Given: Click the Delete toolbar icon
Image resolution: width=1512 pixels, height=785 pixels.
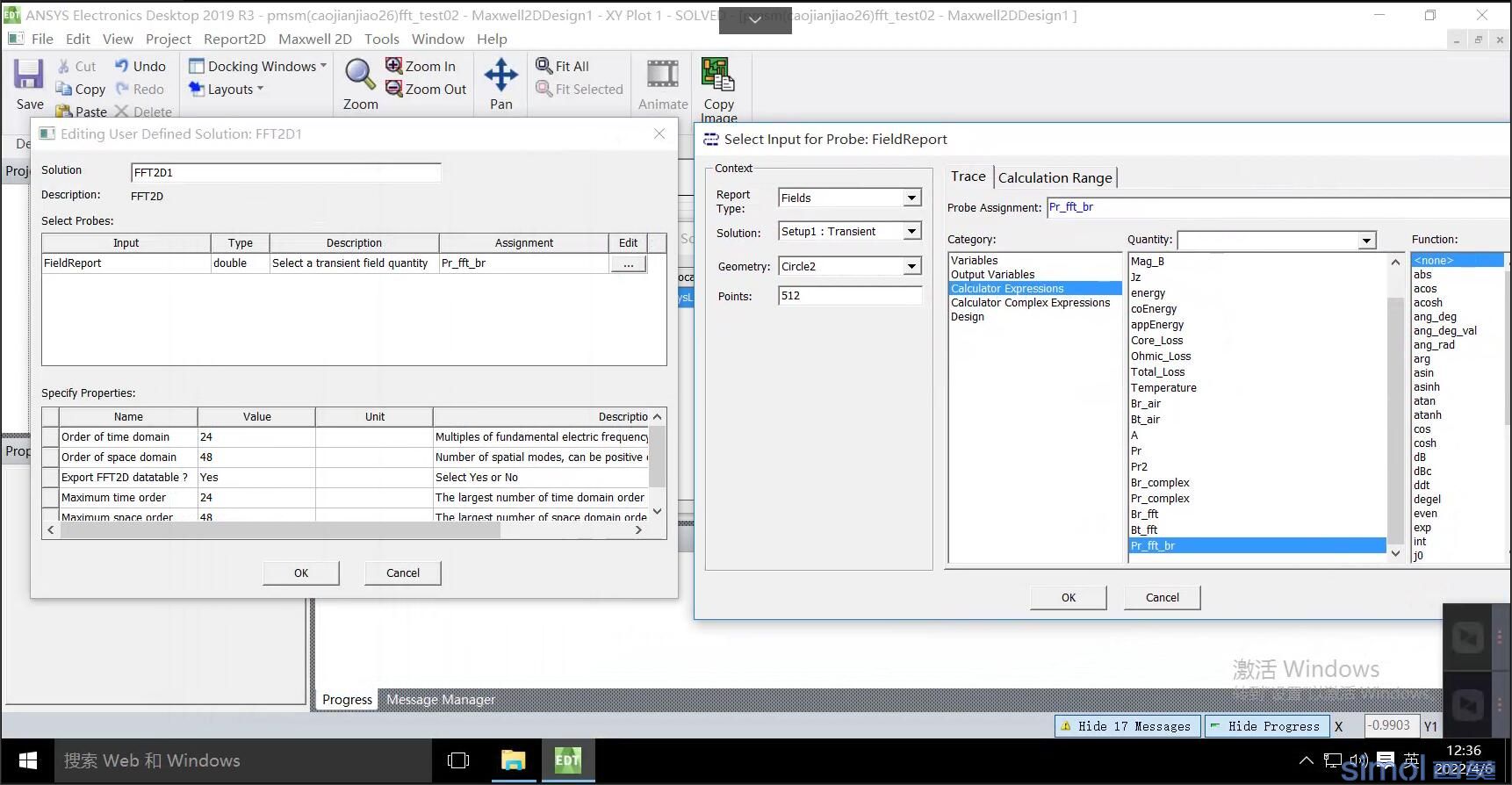Looking at the screenshot, I should (x=121, y=112).
